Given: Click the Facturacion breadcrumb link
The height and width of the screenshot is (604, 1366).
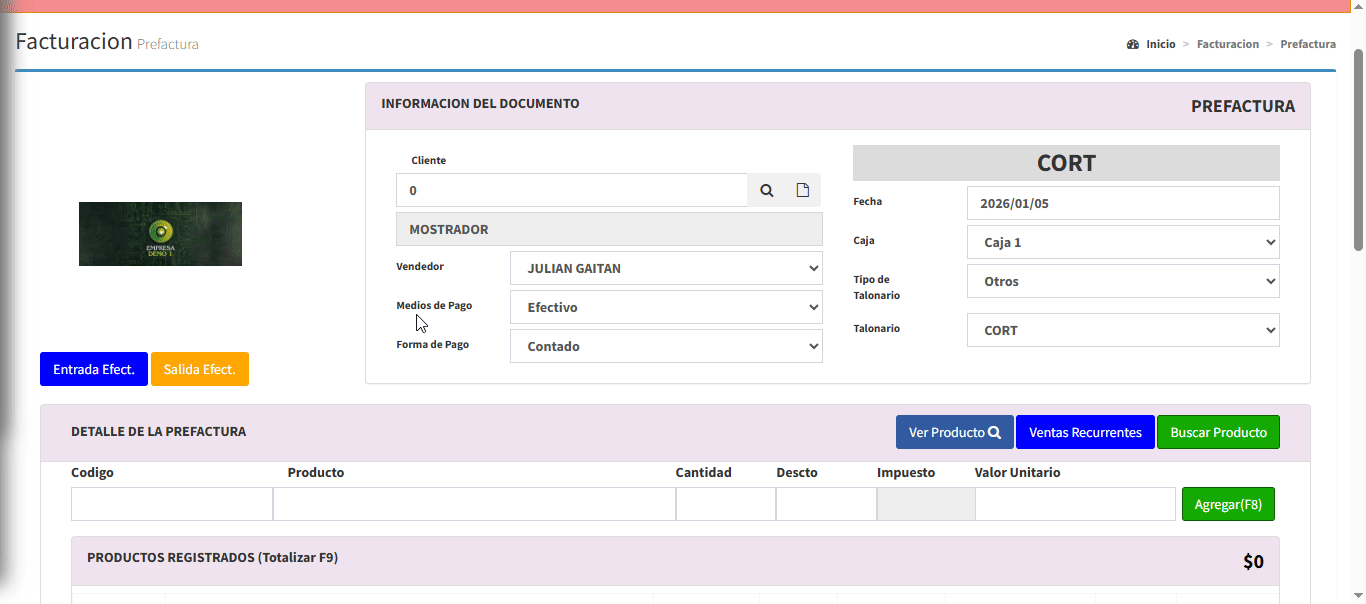Looking at the screenshot, I should coord(1227,45).
